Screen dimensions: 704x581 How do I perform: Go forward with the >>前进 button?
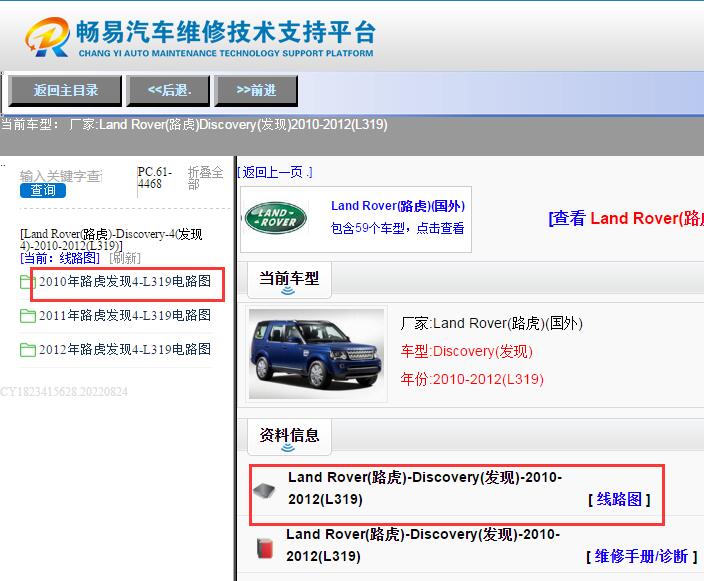pos(256,90)
